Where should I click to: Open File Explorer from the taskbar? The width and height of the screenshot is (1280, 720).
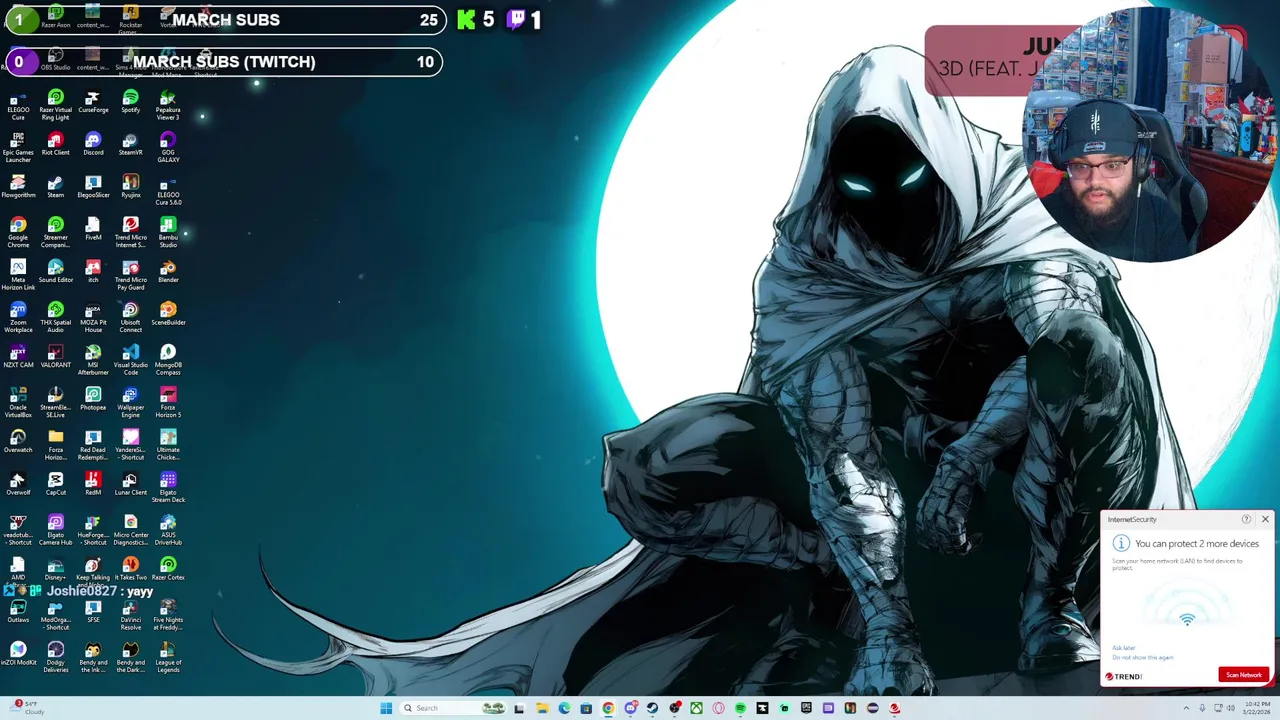point(542,708)
